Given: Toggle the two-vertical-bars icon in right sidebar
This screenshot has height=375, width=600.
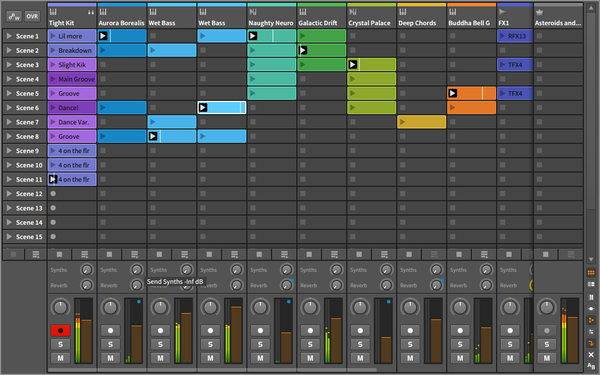Looking at the screenshot, I should point(591,297).
